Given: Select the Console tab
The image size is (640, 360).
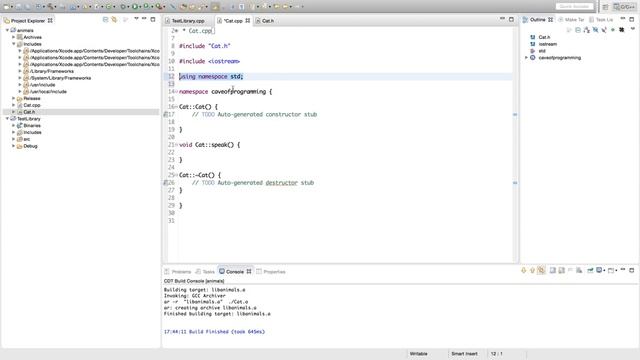Looking at the screenshot, I should click(x=235, y=272).
